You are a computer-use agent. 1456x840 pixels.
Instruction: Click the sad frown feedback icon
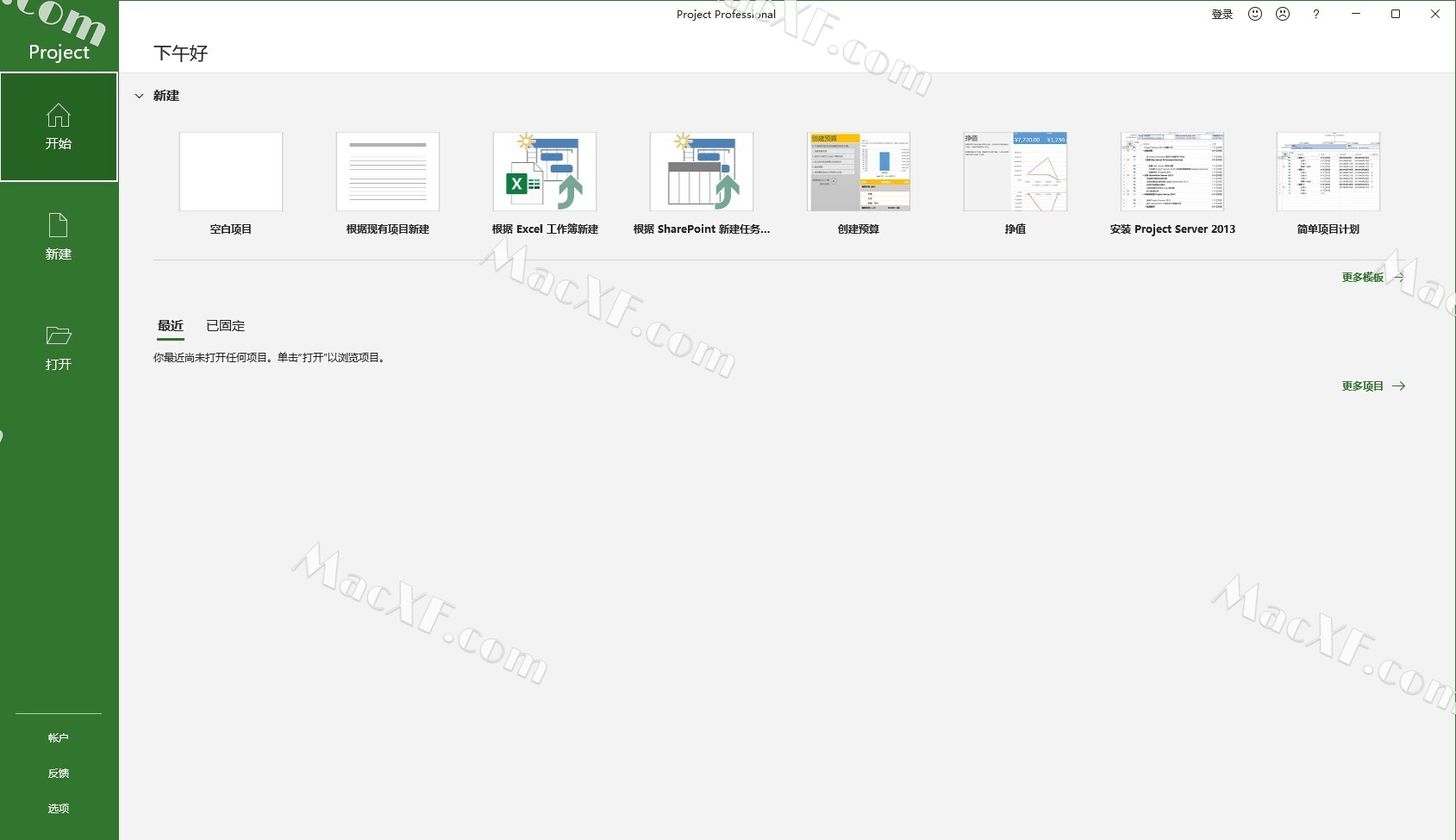pyautogui.click(x=1283, y=14)
